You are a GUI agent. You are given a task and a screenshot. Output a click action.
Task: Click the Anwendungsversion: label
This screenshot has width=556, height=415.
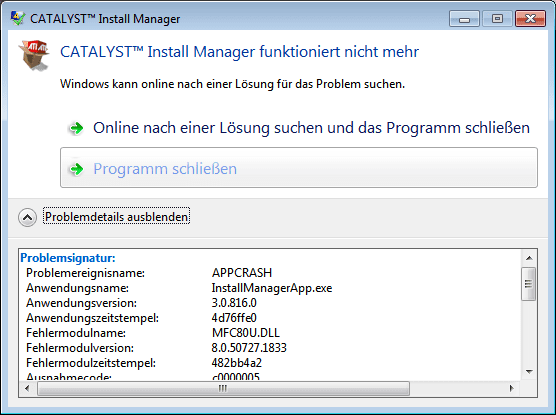coord(82,303)
